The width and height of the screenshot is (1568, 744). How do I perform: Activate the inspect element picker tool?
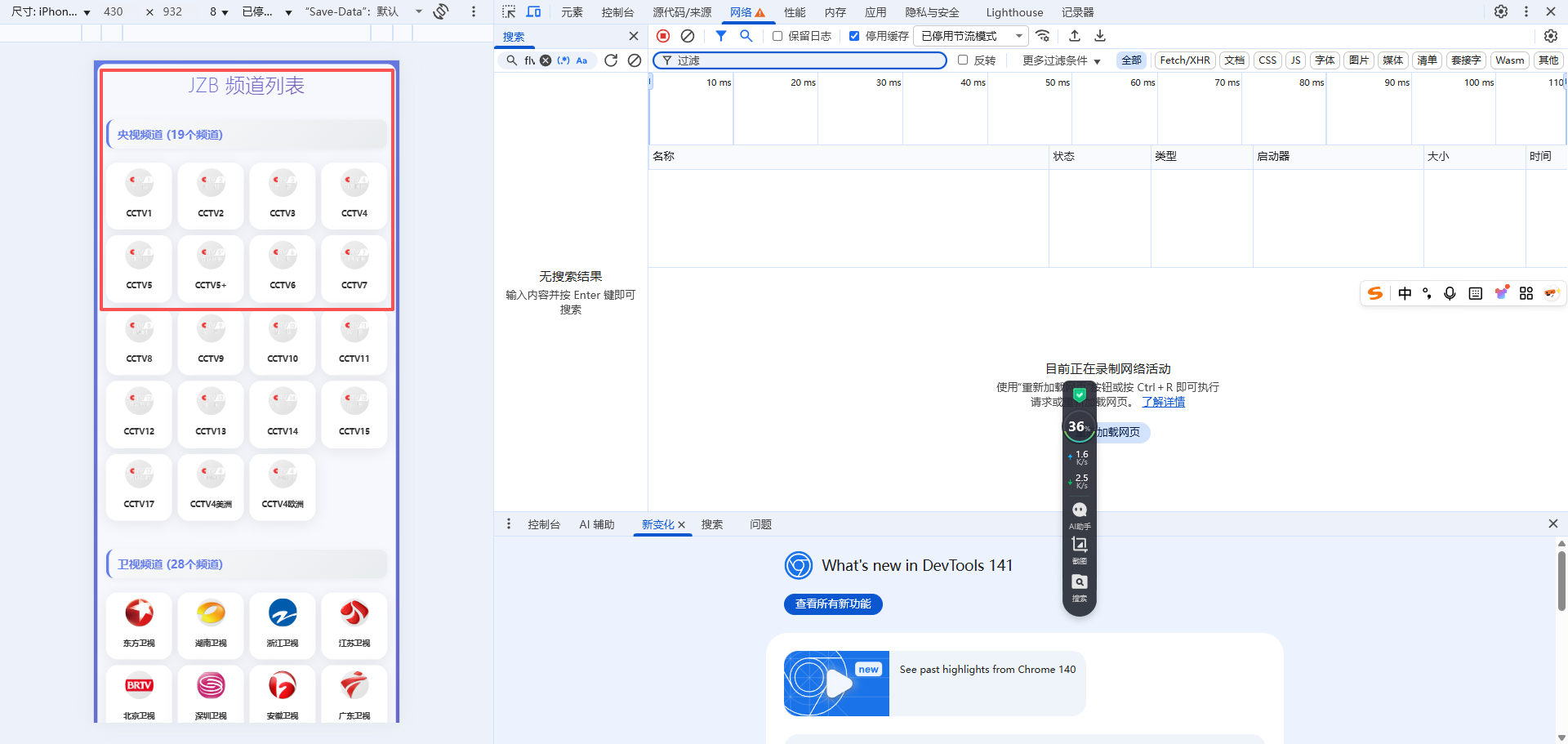point(509,11)
